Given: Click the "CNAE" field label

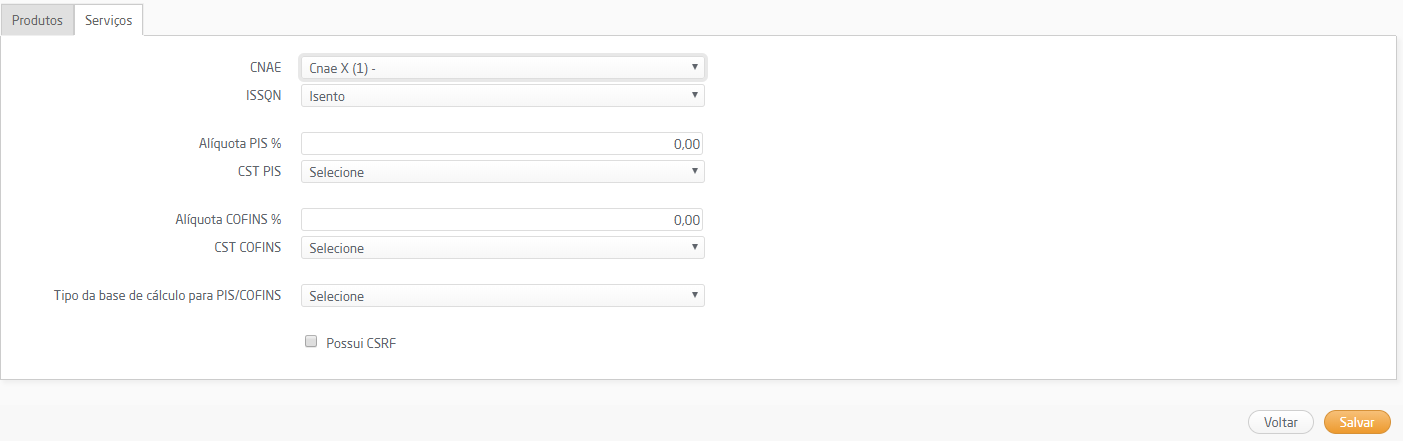Looking at the screenshot, I should pos(265,68).
